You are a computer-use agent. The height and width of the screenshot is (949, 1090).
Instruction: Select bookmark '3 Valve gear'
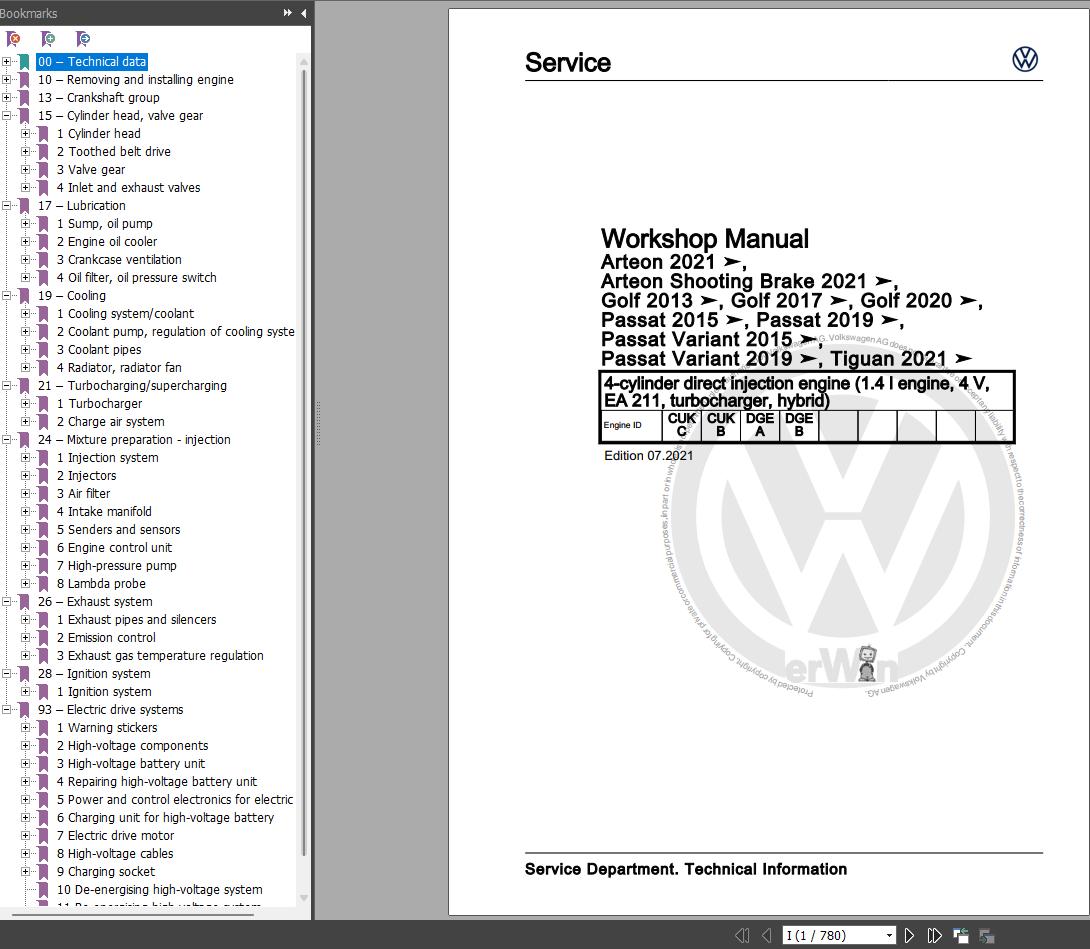click(90, 170)
